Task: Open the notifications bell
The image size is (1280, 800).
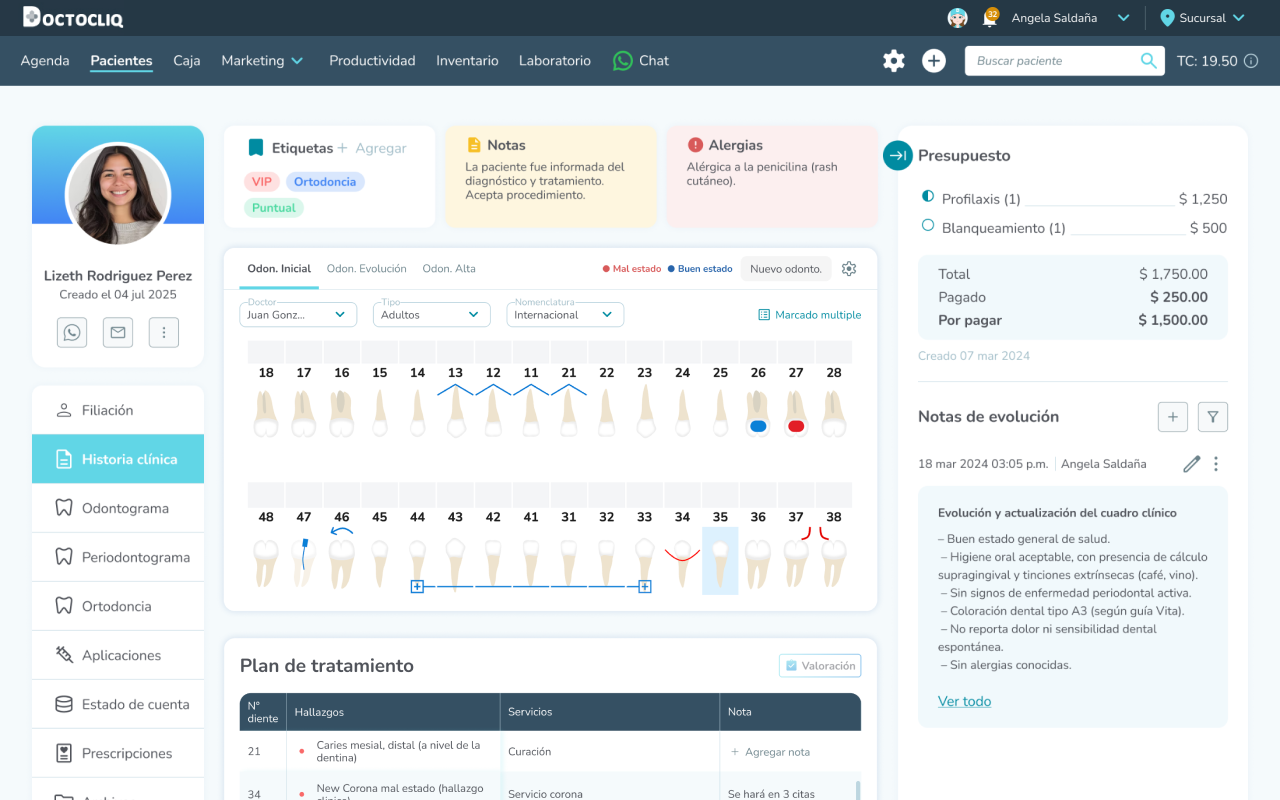Action: tap(990, 17)
